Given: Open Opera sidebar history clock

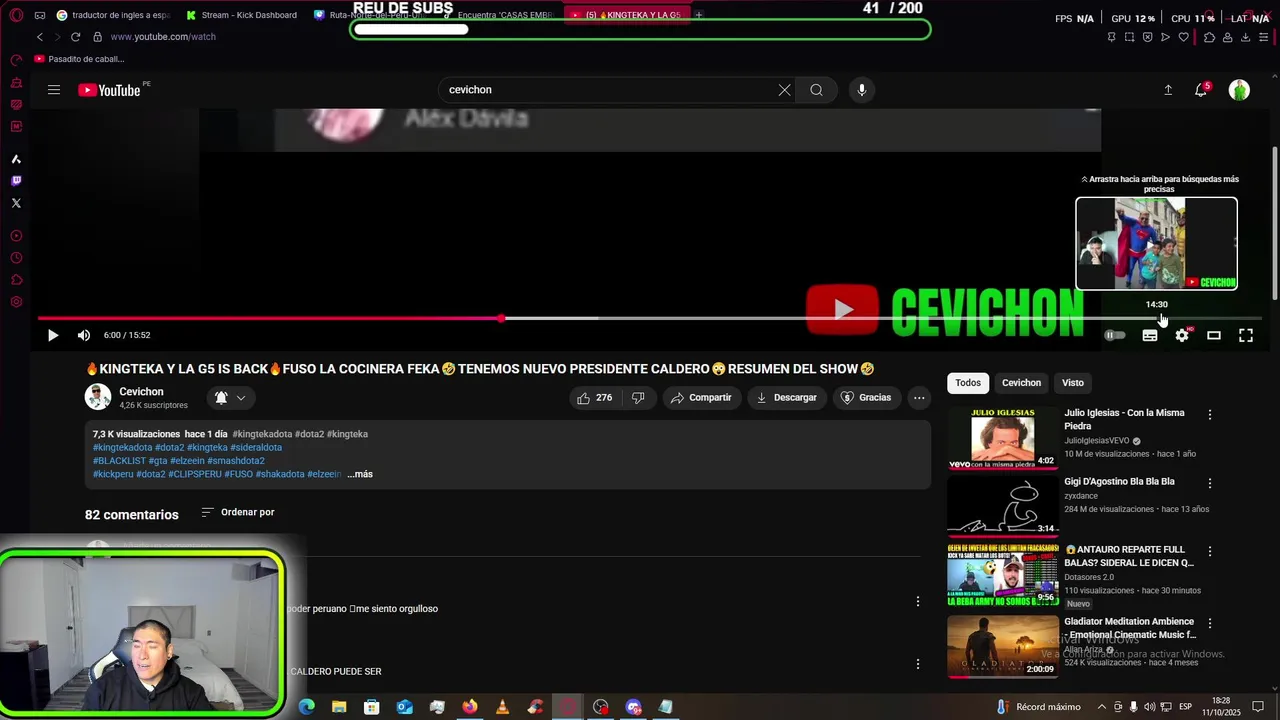Looking at the screenshot, I should tap(16, 258).
